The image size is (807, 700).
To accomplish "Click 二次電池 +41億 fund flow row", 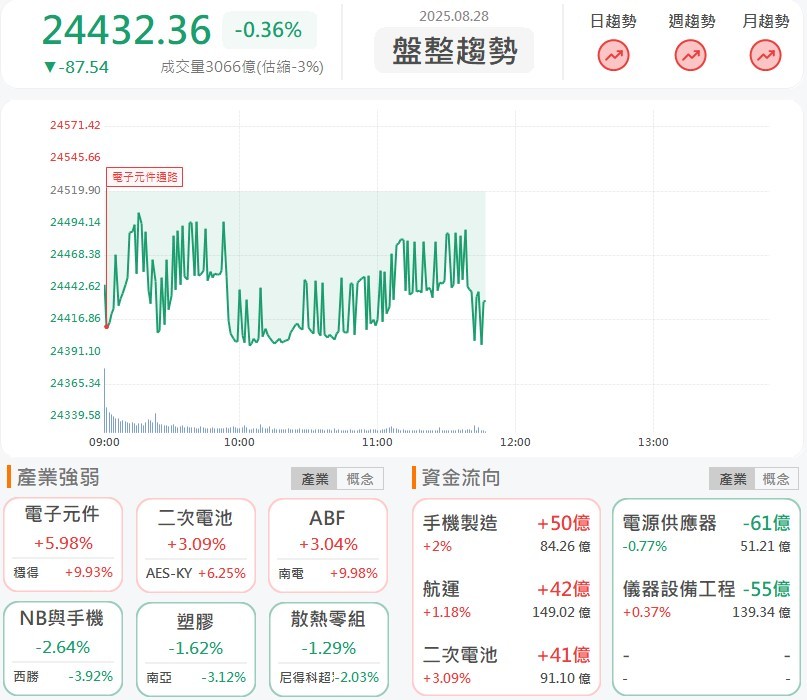I will click(506, 666).
